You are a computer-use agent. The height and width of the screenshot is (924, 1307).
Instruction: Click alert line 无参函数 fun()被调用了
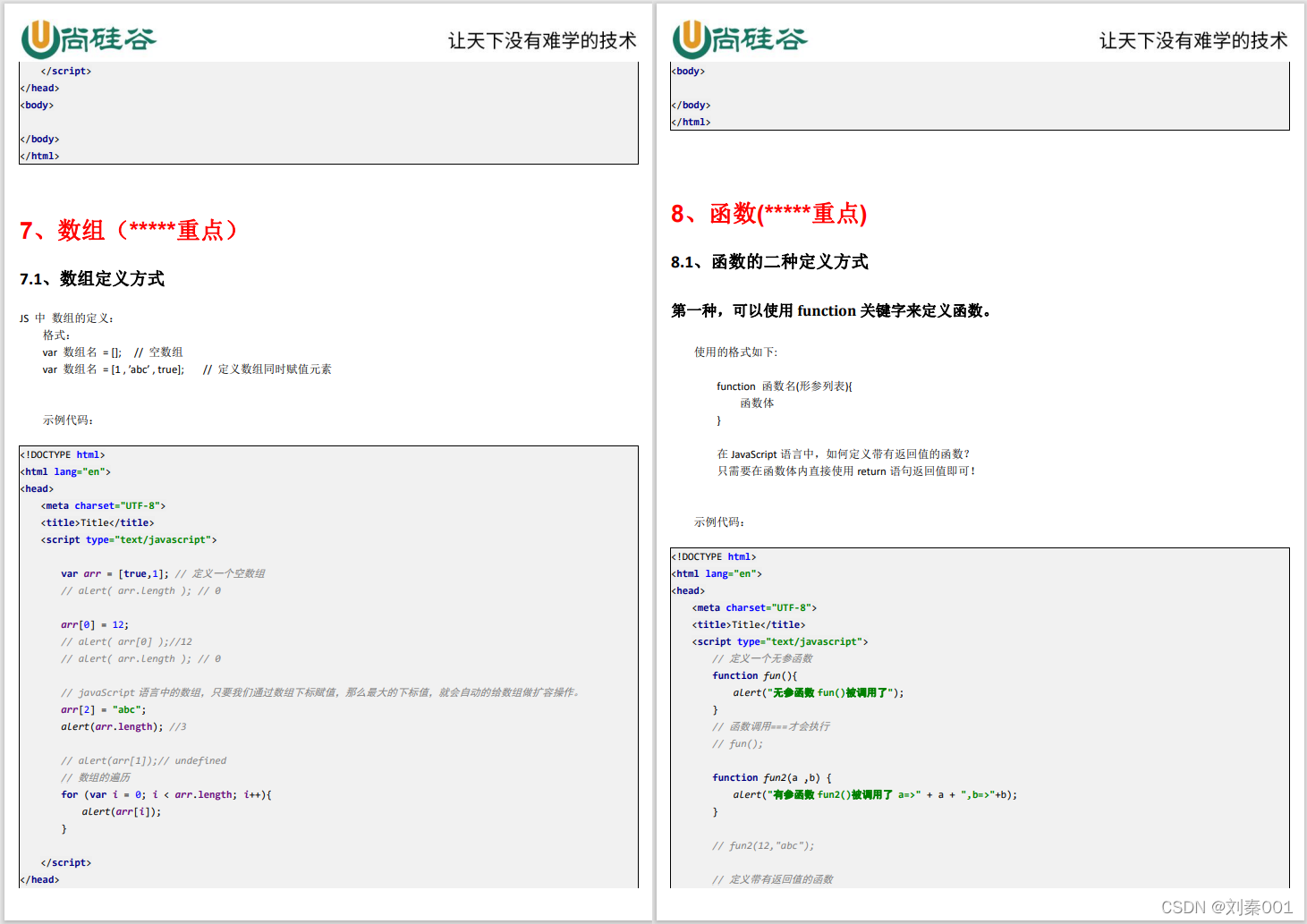pyautogui.click(x=819, y=693)
